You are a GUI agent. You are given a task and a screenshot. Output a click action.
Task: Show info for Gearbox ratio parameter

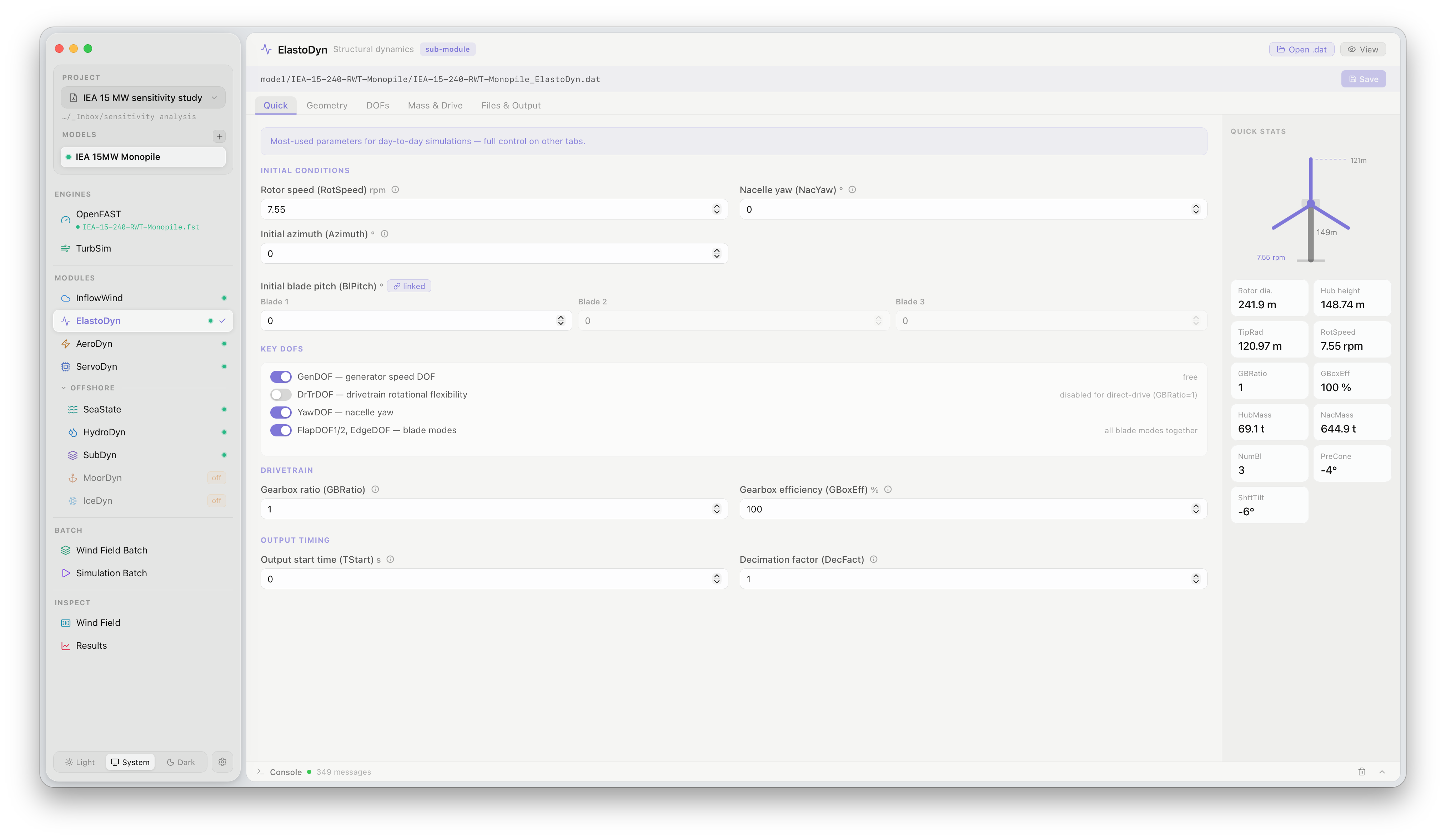375,490
